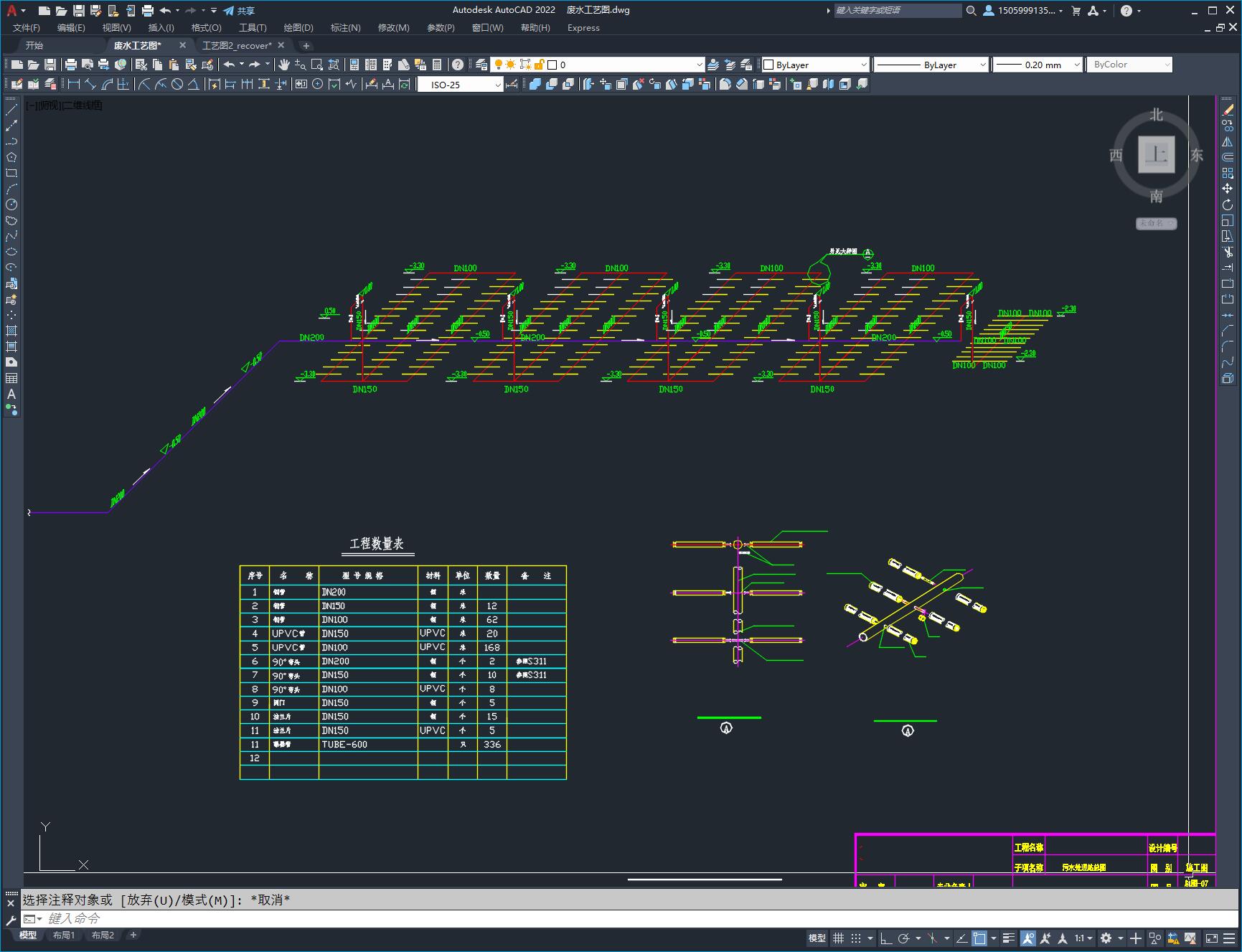
Task: Toggle object snap tracking in status bar
Action: click(961, 938)
